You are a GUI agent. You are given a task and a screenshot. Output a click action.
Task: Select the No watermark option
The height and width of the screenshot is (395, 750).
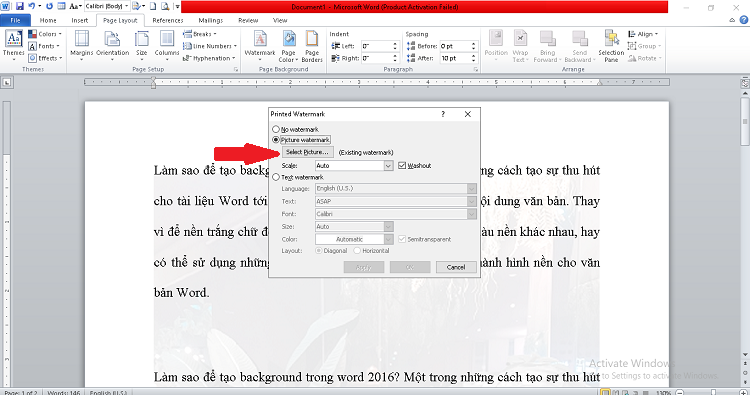pos(296,129)
